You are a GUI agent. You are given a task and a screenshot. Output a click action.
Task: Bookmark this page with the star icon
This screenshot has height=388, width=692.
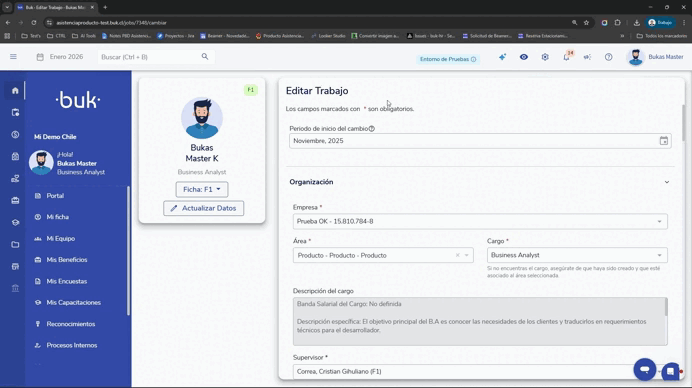[x=586, y=23]
